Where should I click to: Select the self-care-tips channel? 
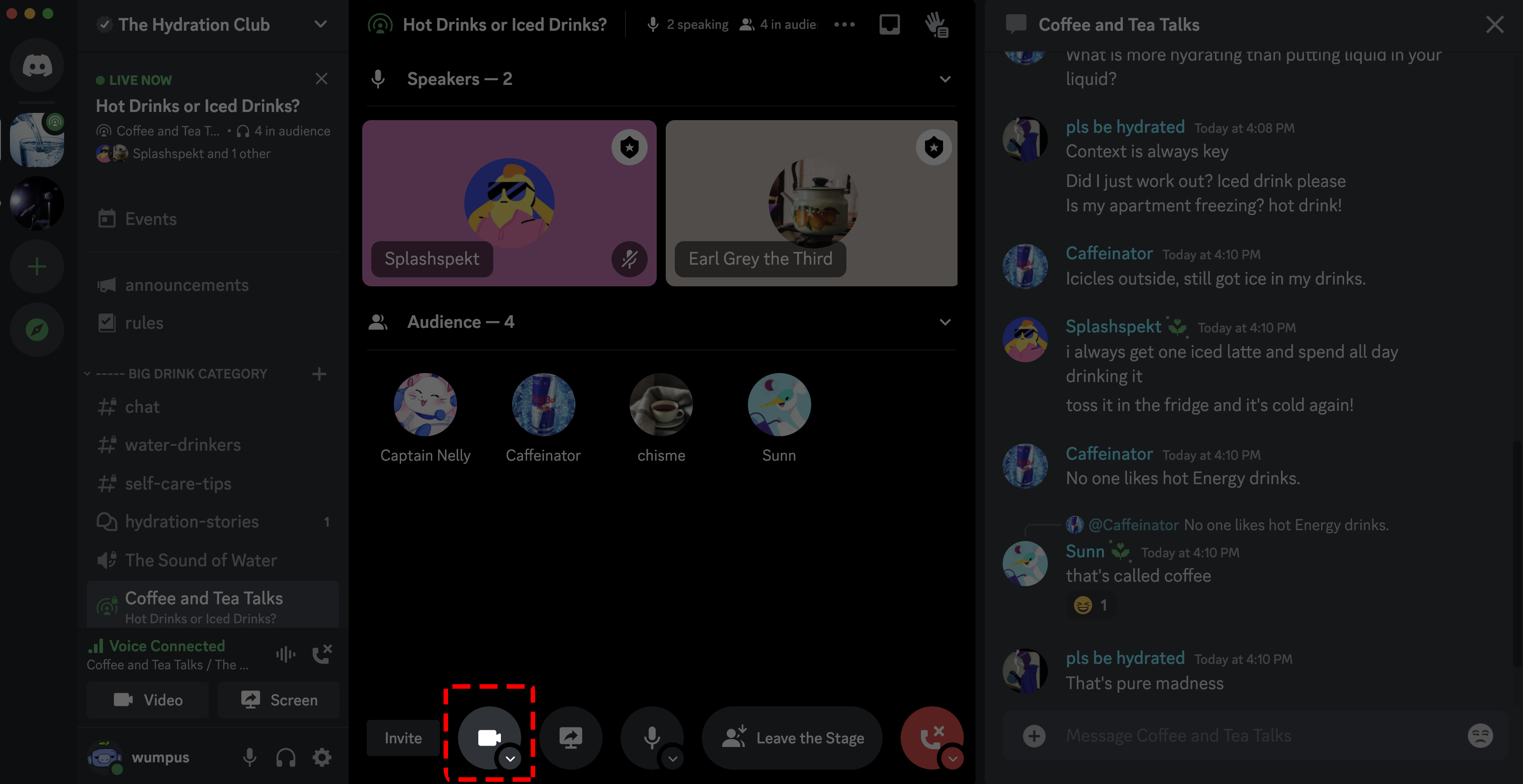click(177, 484)
